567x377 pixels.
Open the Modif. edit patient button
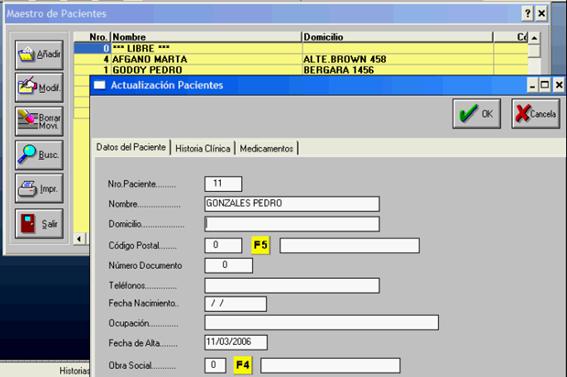(x=39, y=87)
